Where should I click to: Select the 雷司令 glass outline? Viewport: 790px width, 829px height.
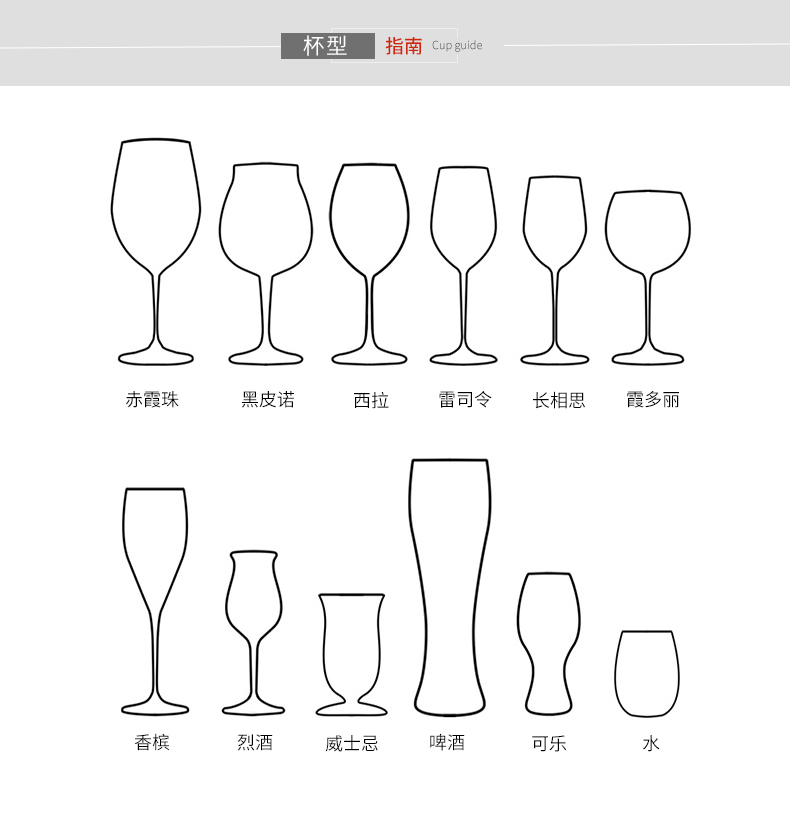[x=463, y=266]
